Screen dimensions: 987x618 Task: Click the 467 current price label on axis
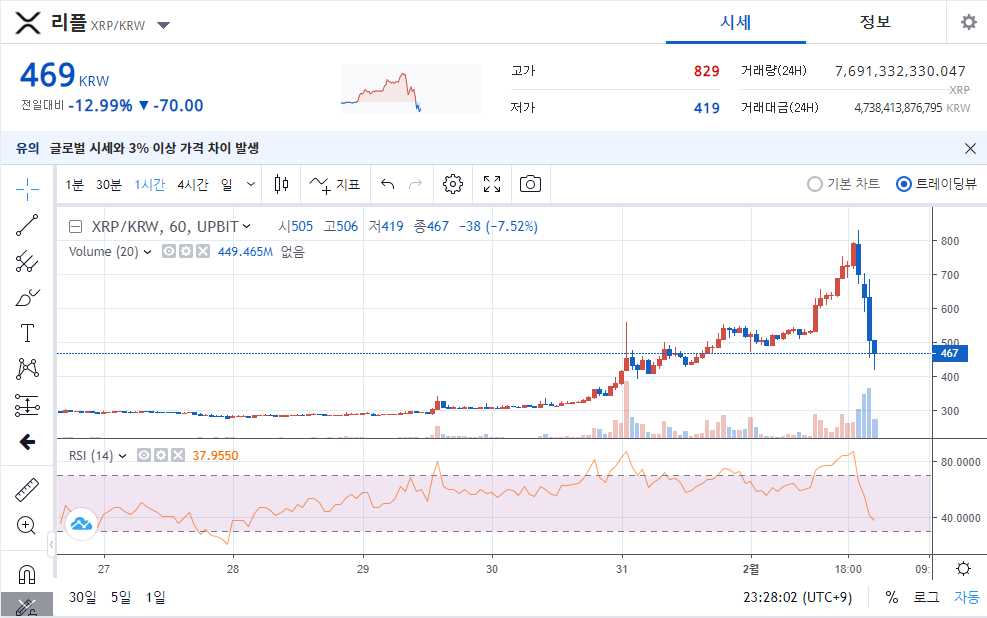(x=948, y=353)
